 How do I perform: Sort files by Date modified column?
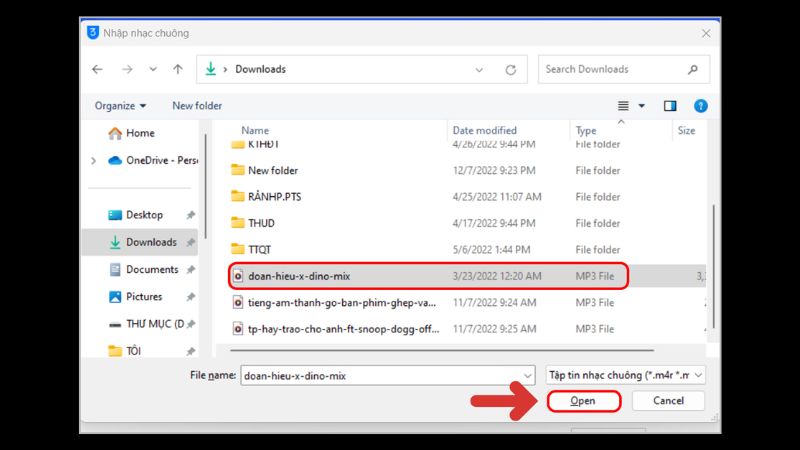point(484,130)
